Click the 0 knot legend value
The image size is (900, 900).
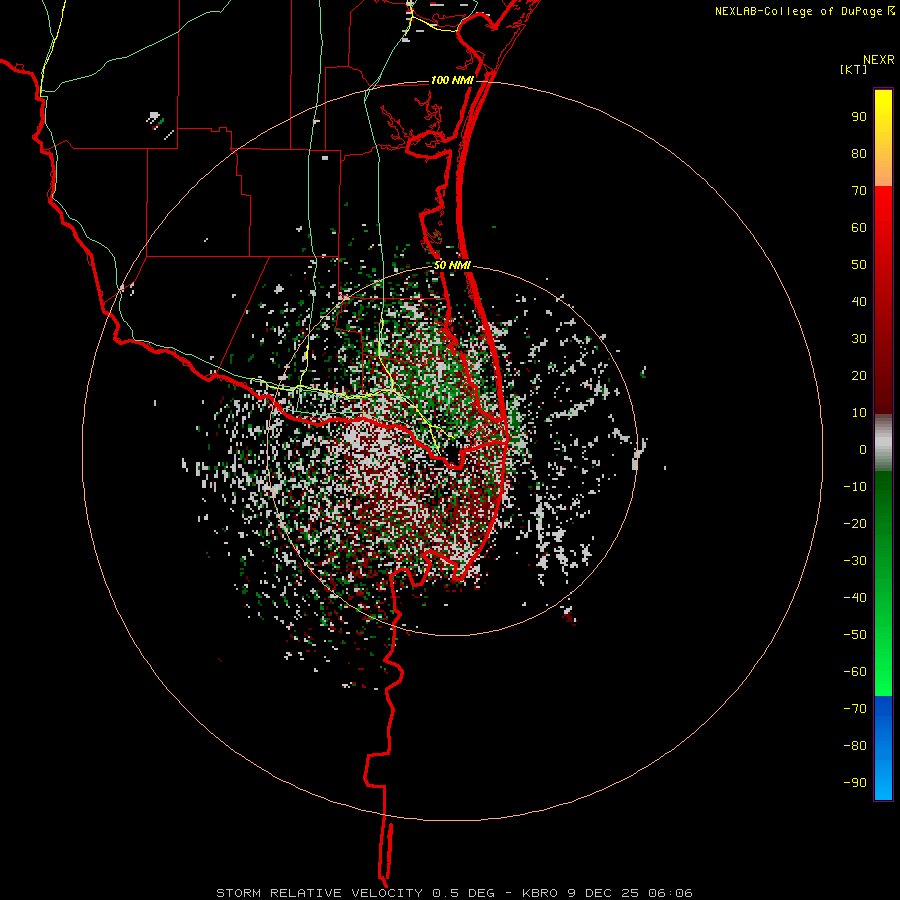click(x=863, y=450)
